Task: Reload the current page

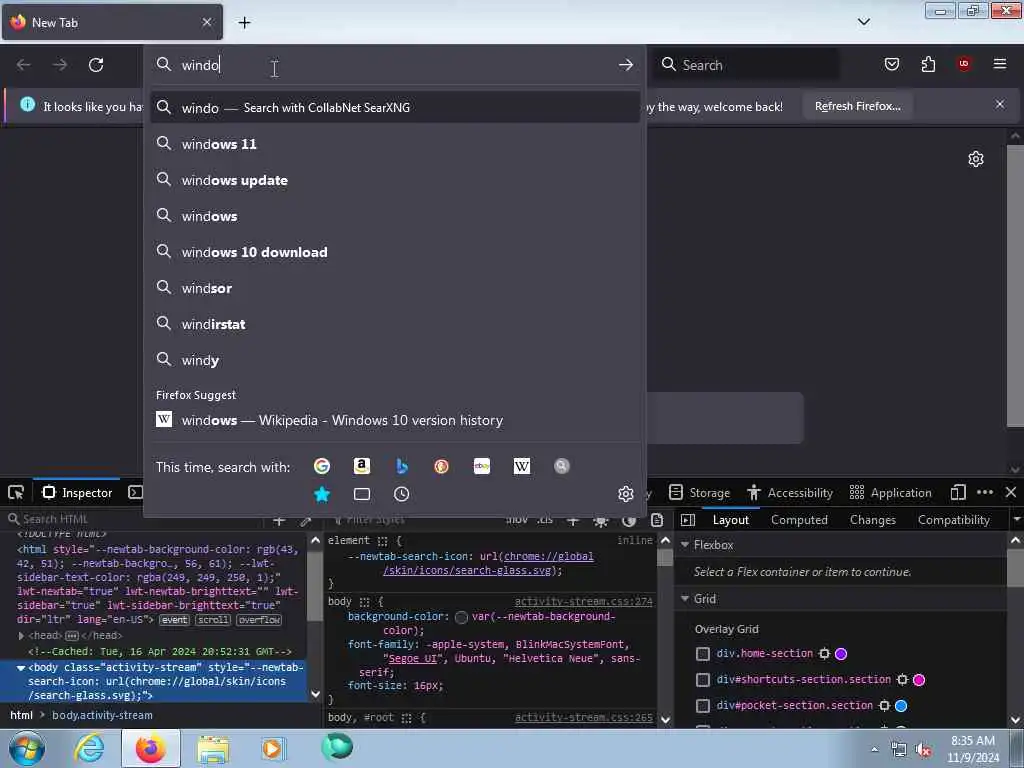Action: tap(96, 65)
